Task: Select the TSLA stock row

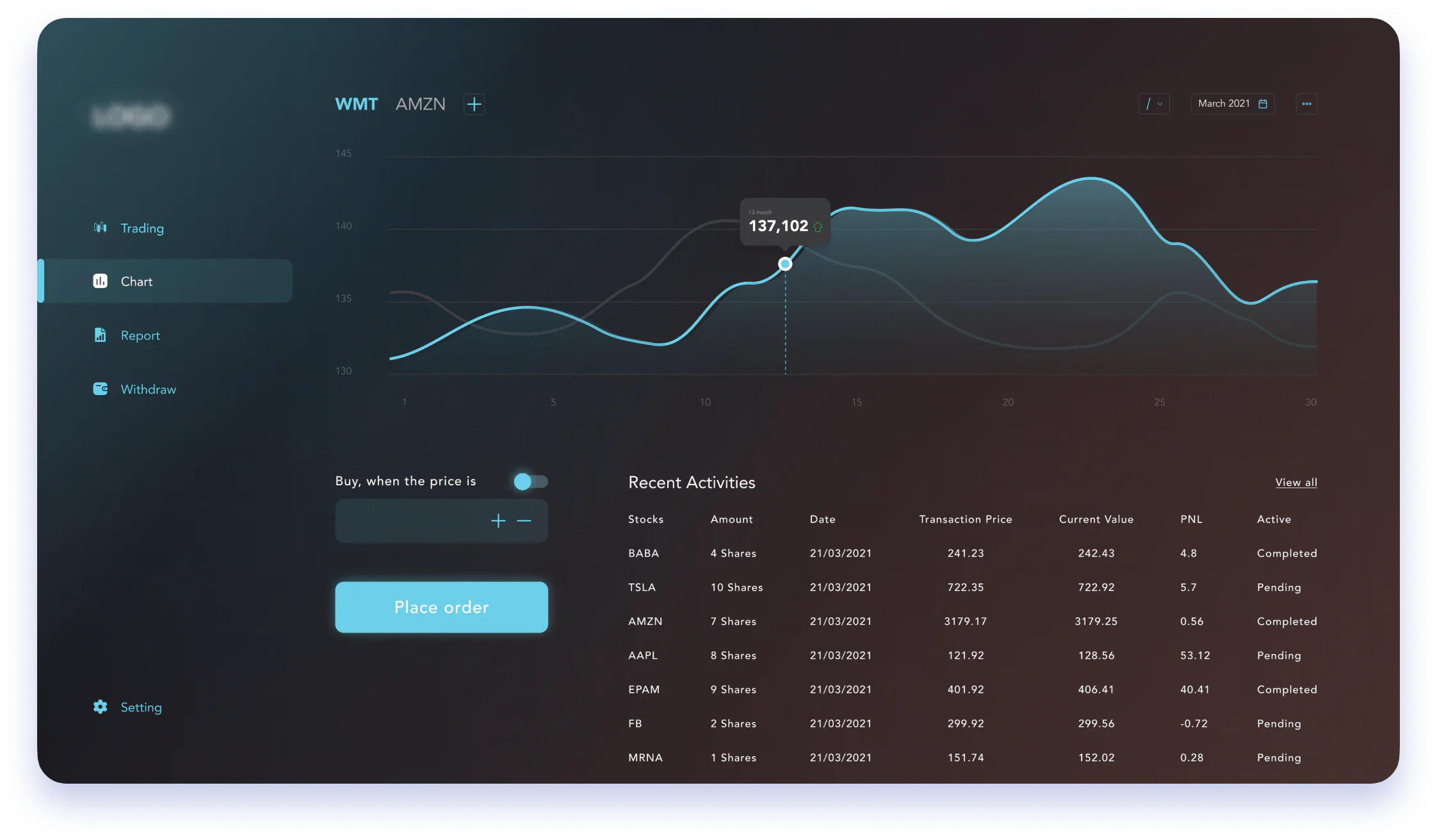Action: coord(973,587)
